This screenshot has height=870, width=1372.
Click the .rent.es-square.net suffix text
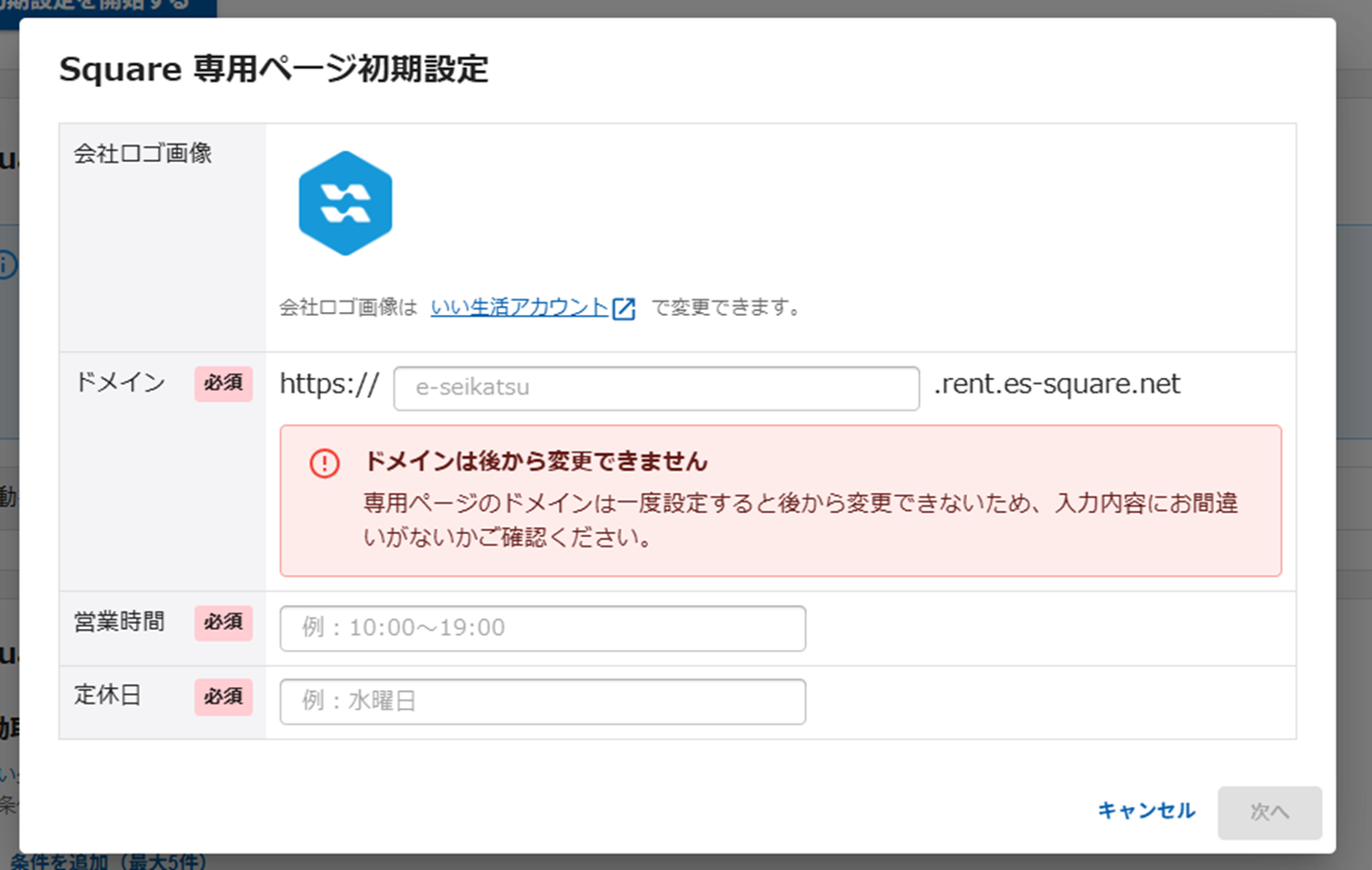[1057, 384]
